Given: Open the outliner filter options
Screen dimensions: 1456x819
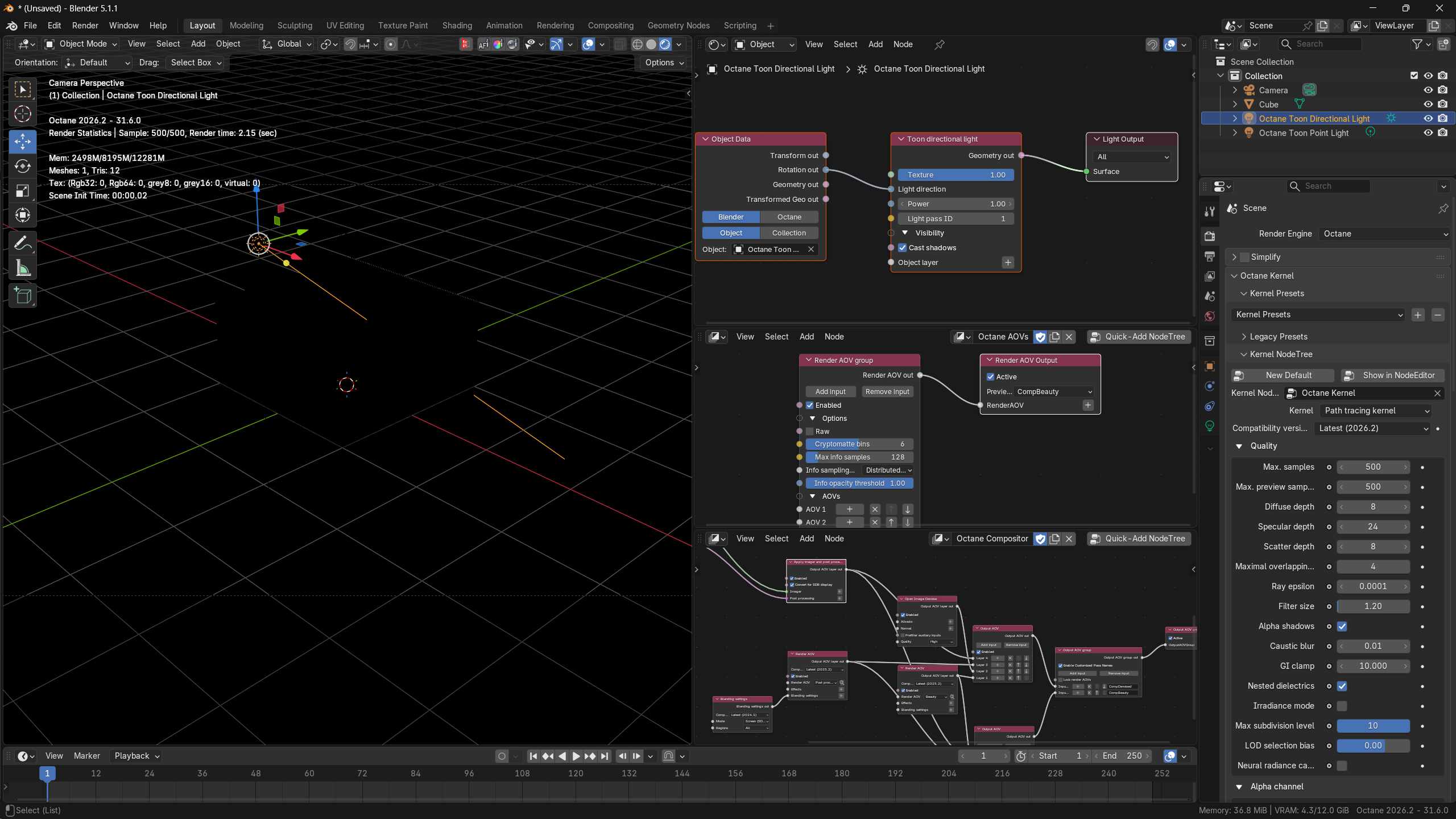Looking at the screenshot, I should coord(1421,44).
